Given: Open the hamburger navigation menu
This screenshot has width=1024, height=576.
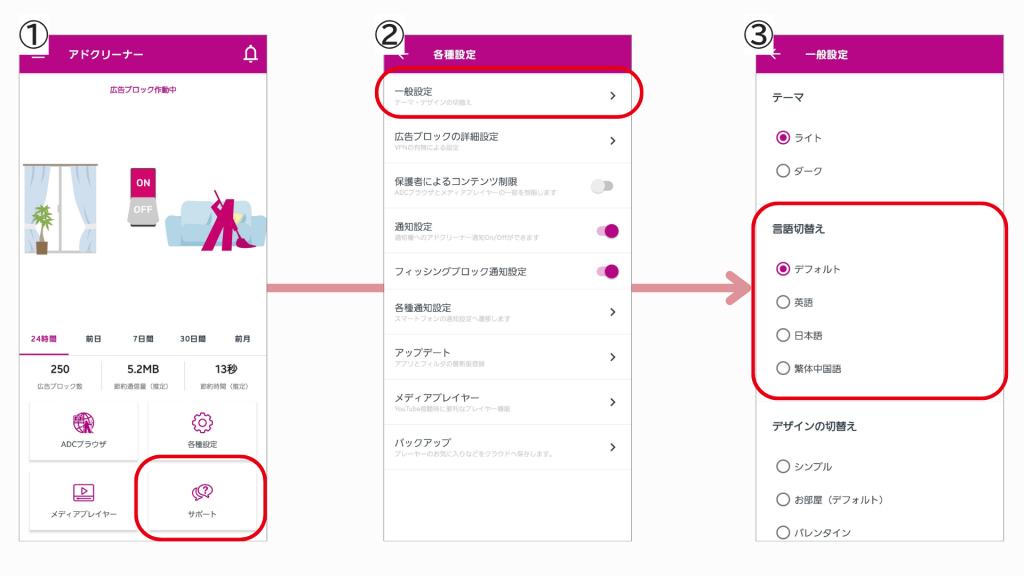Looking at the screenshot, I should [37, 54].
